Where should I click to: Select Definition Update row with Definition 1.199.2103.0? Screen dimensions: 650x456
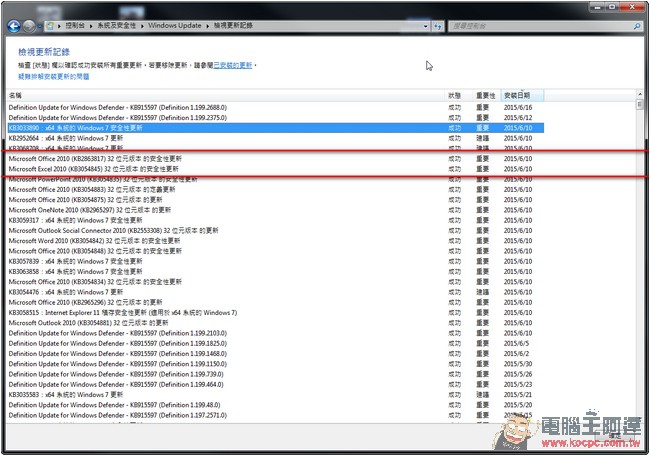[276, 333]
